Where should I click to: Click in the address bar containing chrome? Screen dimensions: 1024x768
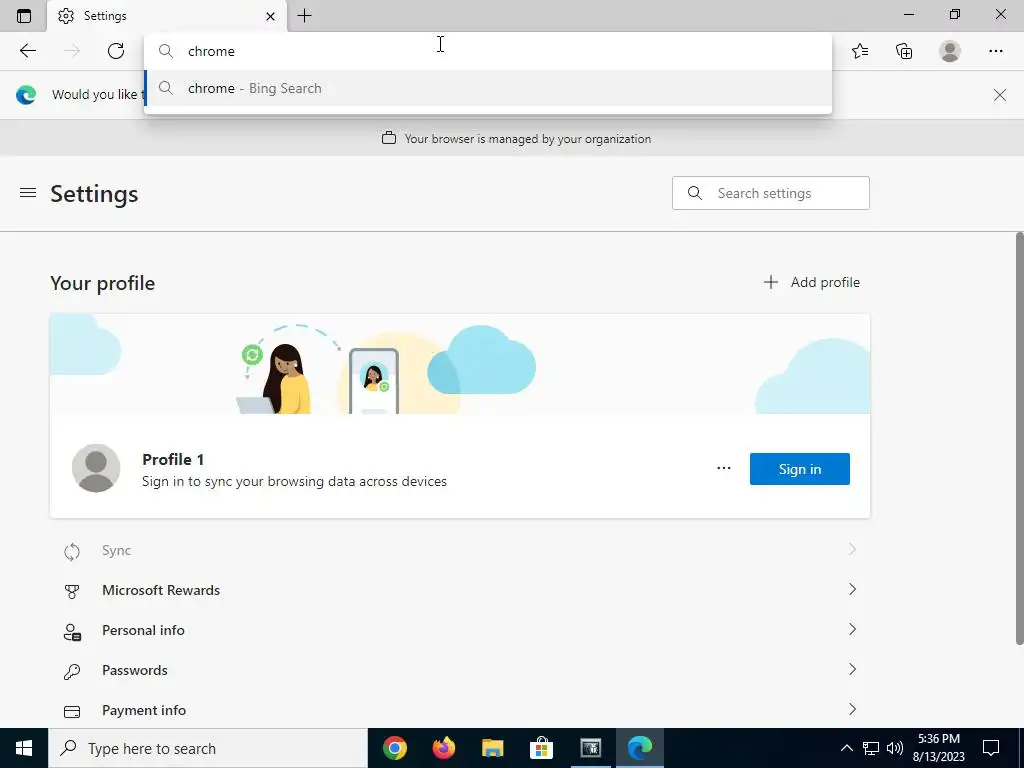click(x=488, y=51)
